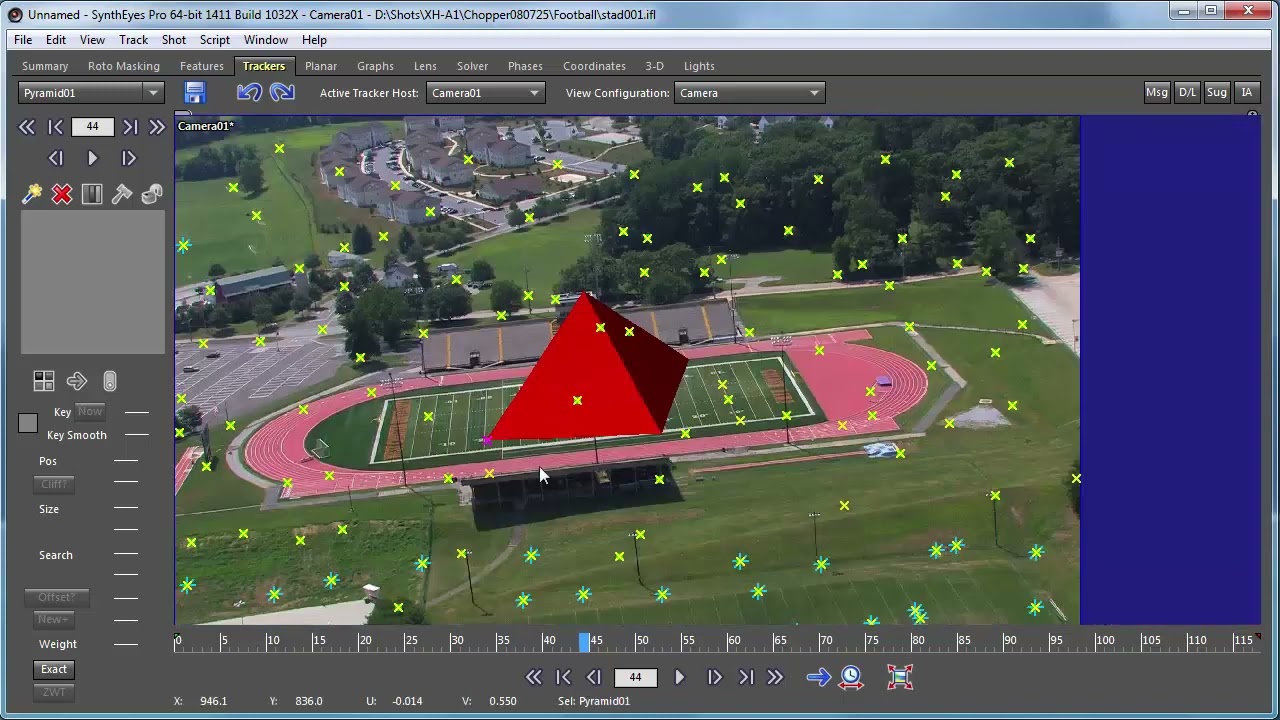
Task: Click the two-bar channel icon beside red X
Action: pyautogui.click(x=92, y=194)
